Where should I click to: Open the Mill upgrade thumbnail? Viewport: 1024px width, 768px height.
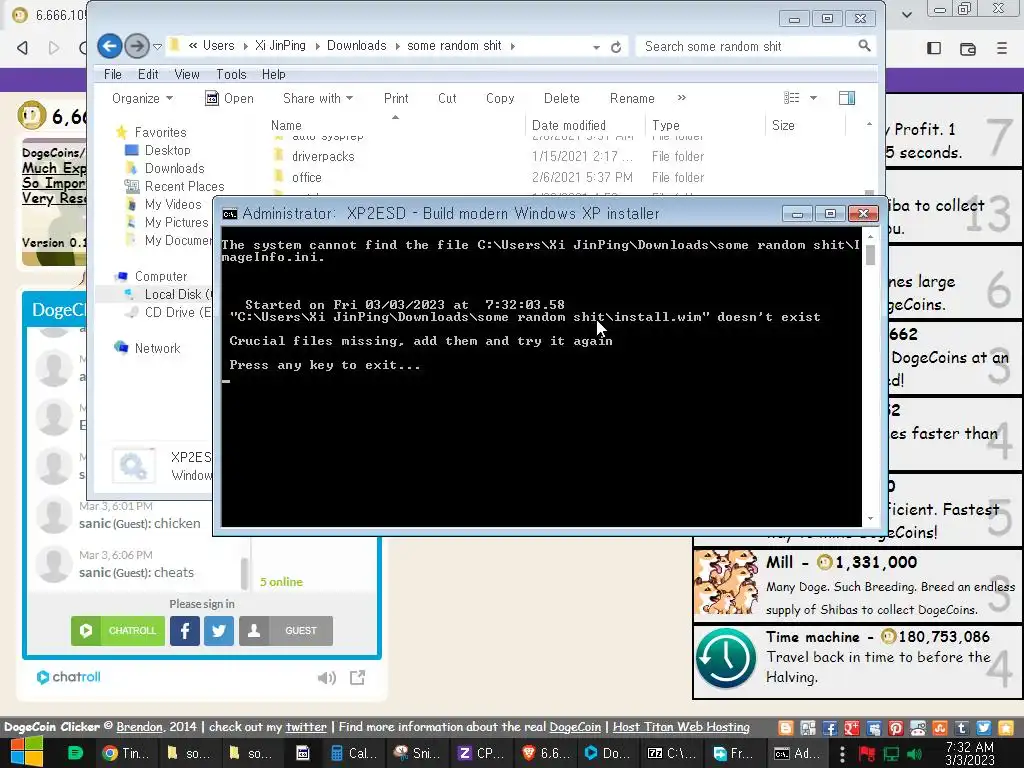coord(726,583)
